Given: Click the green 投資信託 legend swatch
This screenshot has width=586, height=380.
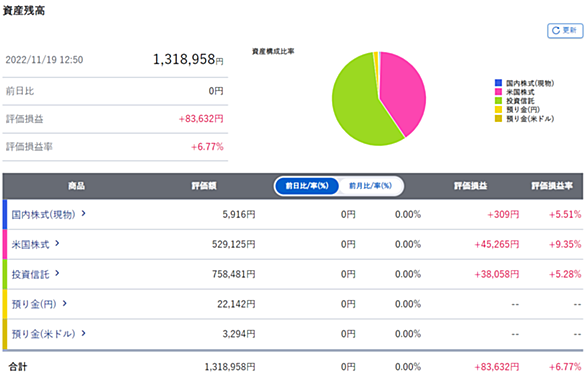Looking at the screenshot, I should pyautogui.click(x=498, y=101).
